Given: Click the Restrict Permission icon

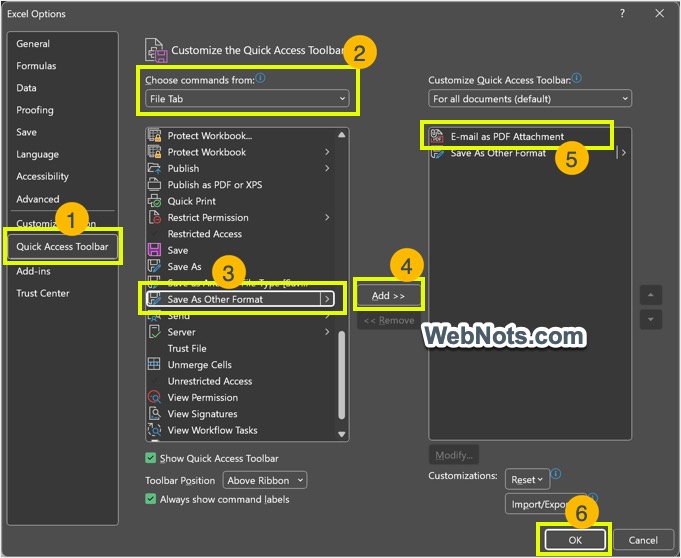Looking at the screenshot, I should [154, 217].
